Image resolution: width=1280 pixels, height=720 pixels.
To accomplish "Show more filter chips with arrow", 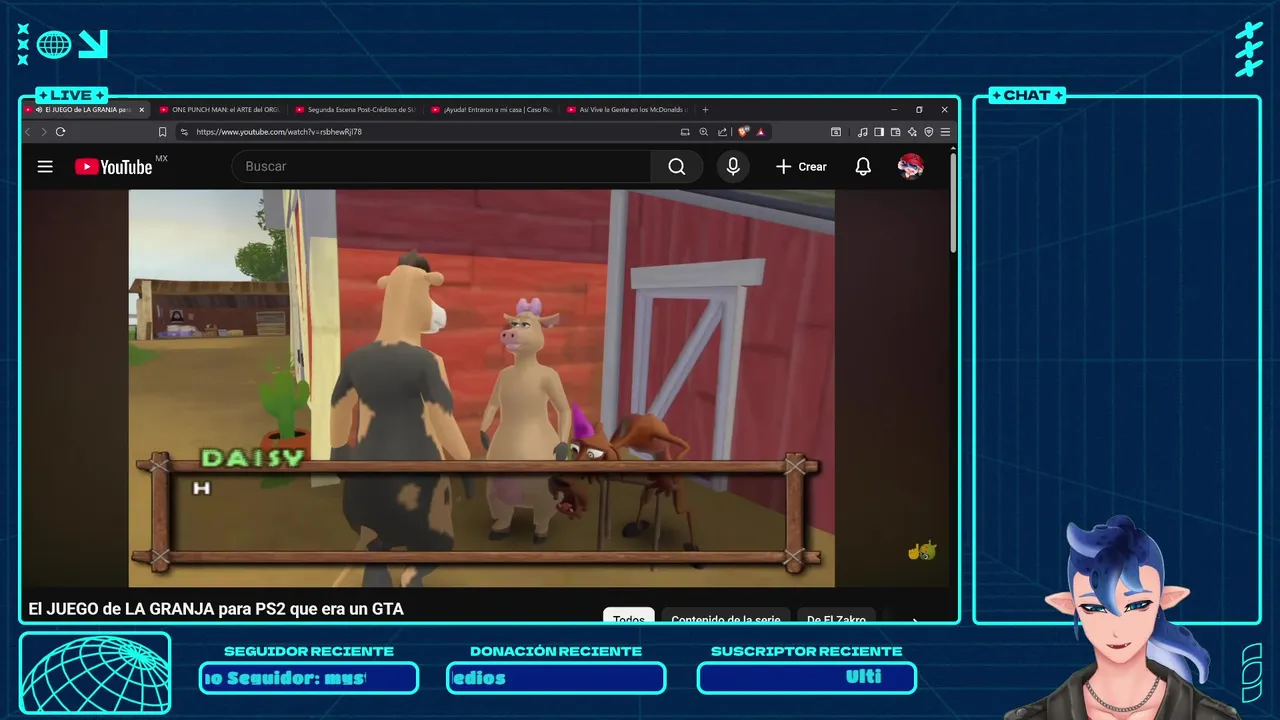I will click(x=914, y=619).
